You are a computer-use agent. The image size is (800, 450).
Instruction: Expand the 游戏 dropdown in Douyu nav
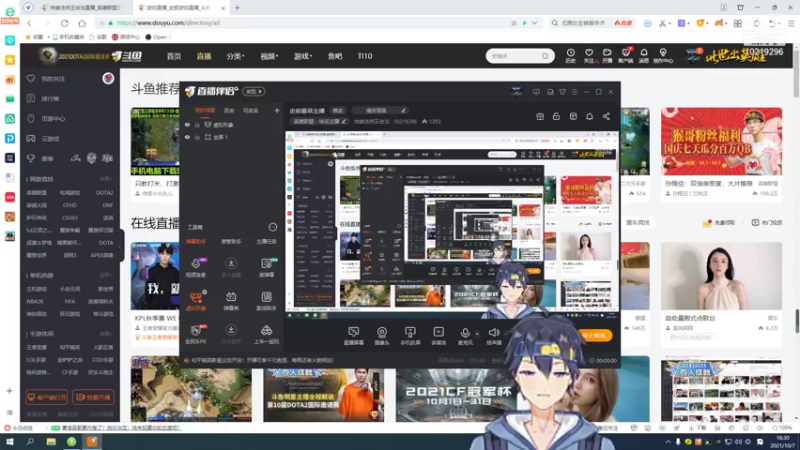click(303, 56)
